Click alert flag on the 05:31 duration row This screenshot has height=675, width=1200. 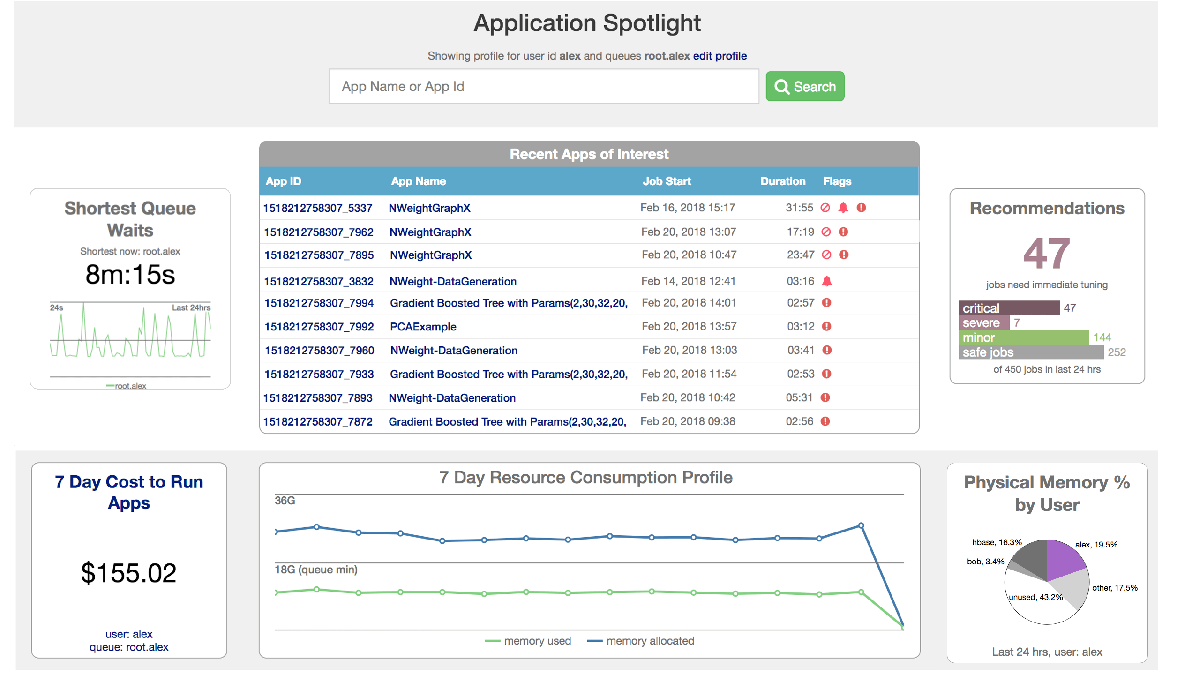825,397
